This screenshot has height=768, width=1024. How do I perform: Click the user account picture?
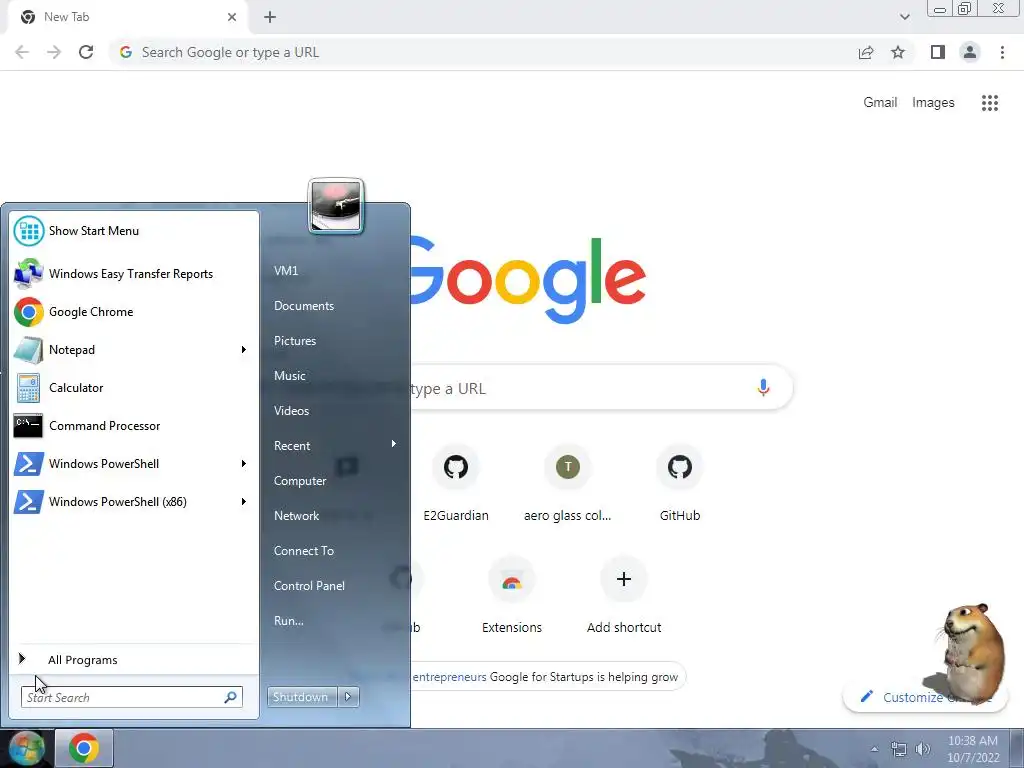tap(336, 206)
